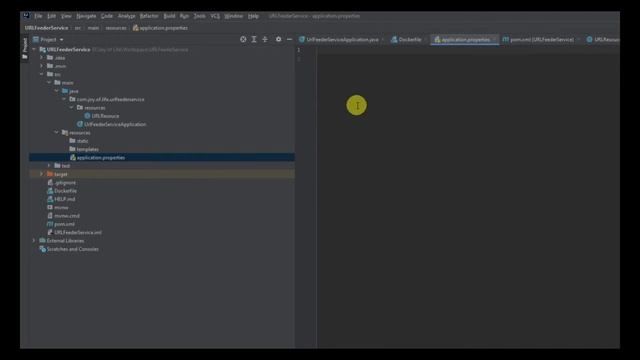Open the View menu

pyautogui.click(x=66, y=16)
